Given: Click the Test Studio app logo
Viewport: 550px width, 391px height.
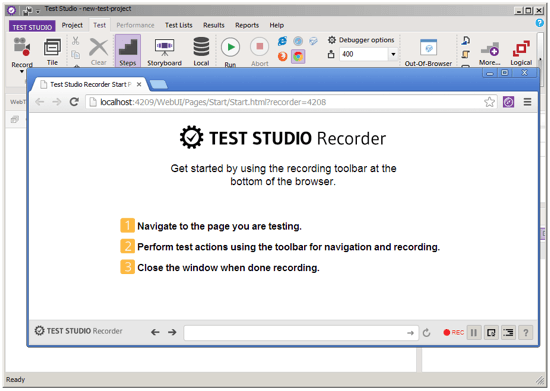Looking at the screenshot, I should pyautogui.click(x=11, y=11).
